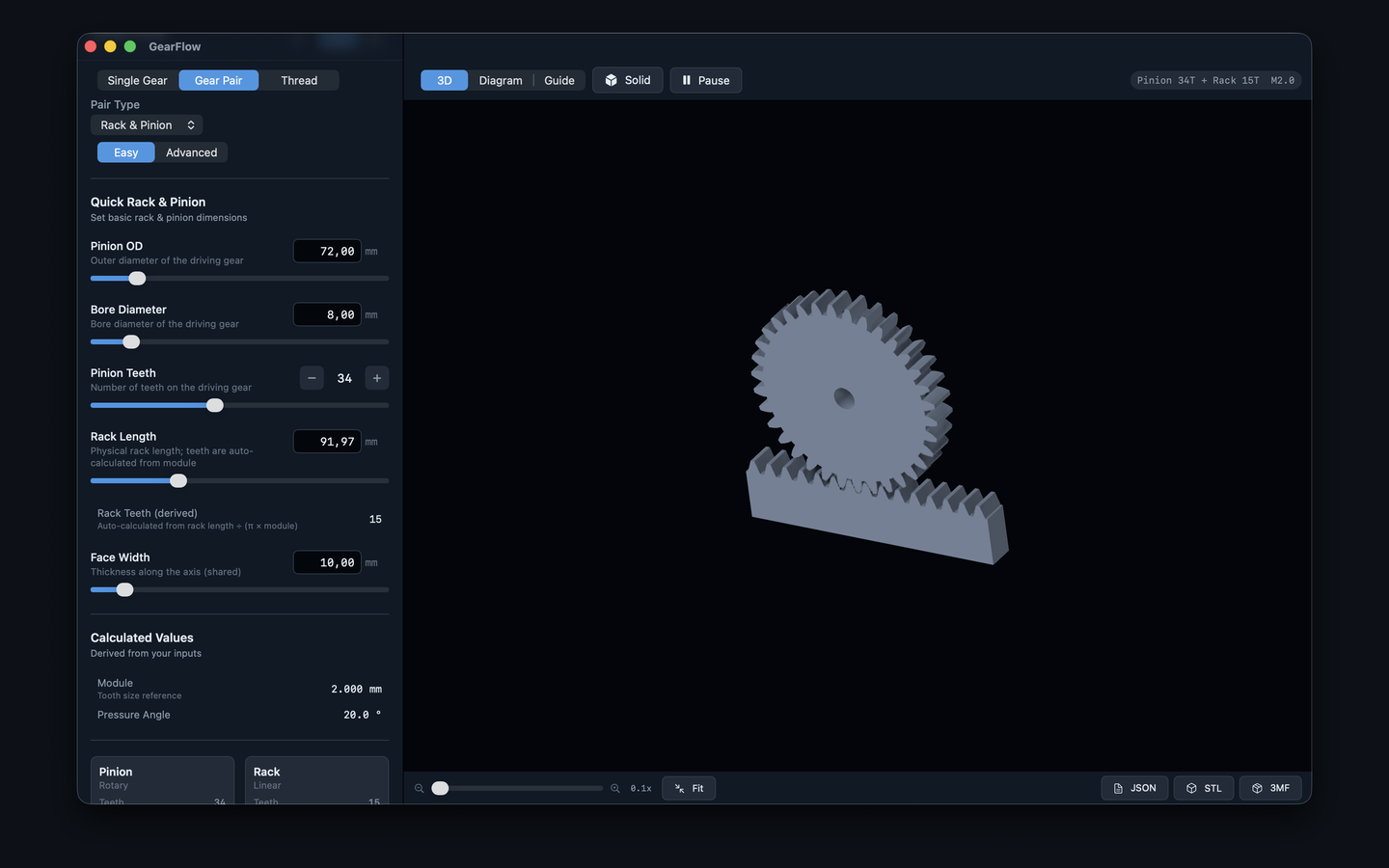Export model as STL
This screenshot has height=868, width=1389.
coord(1204,788)
